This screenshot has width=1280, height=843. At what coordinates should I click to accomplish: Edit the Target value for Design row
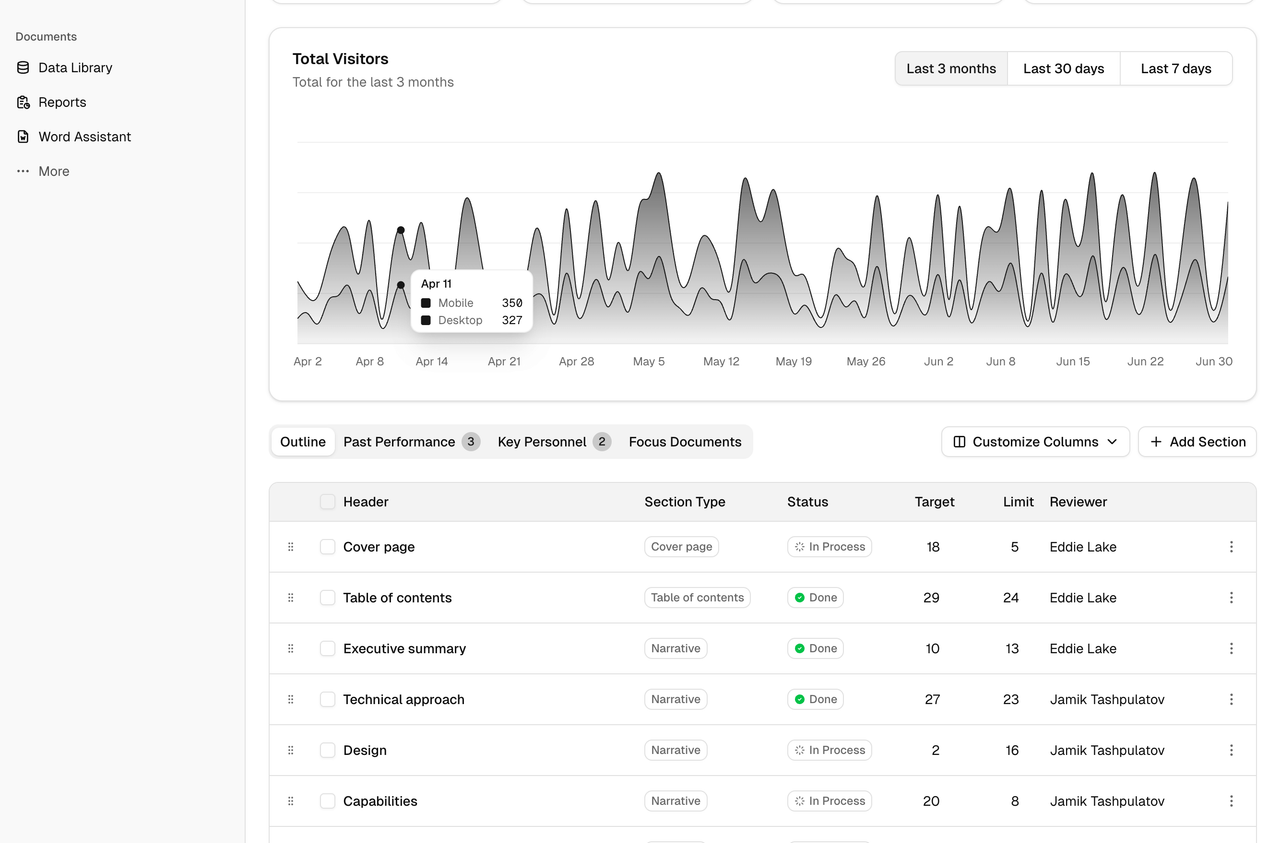[934, 750]
